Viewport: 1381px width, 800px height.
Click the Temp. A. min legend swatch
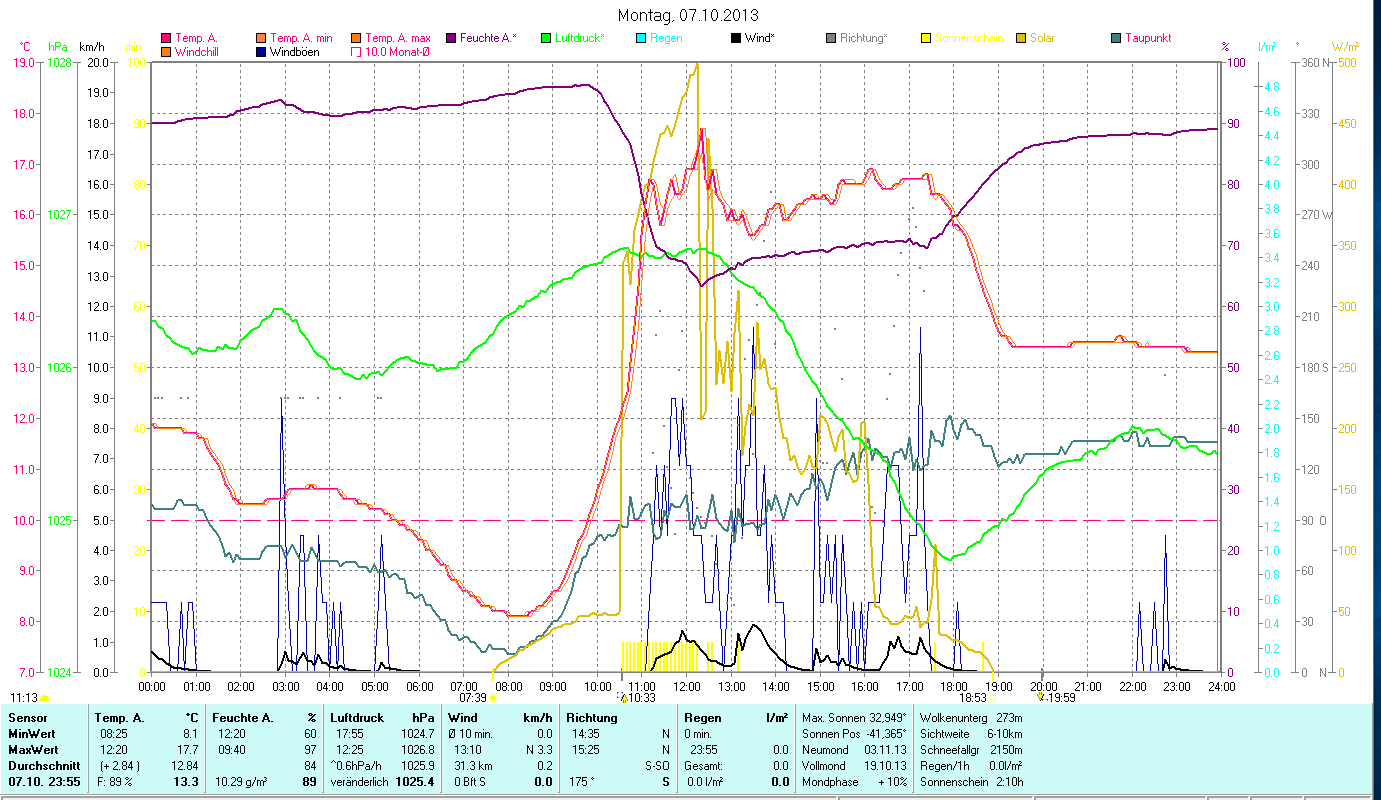(x=261, y=38)
